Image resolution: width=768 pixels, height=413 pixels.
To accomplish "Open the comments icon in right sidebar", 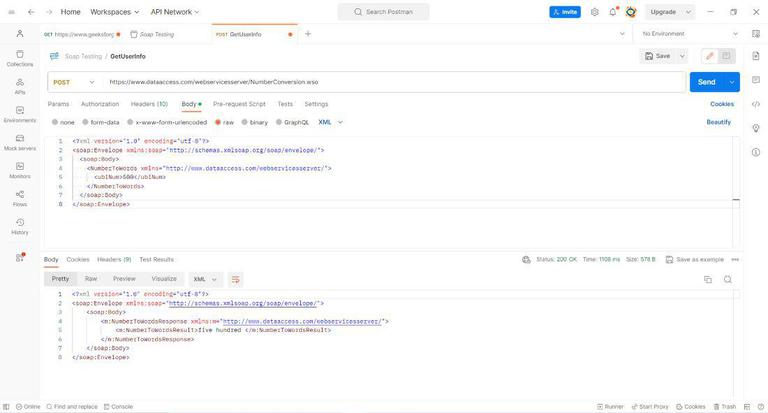I will pos(756,80).
